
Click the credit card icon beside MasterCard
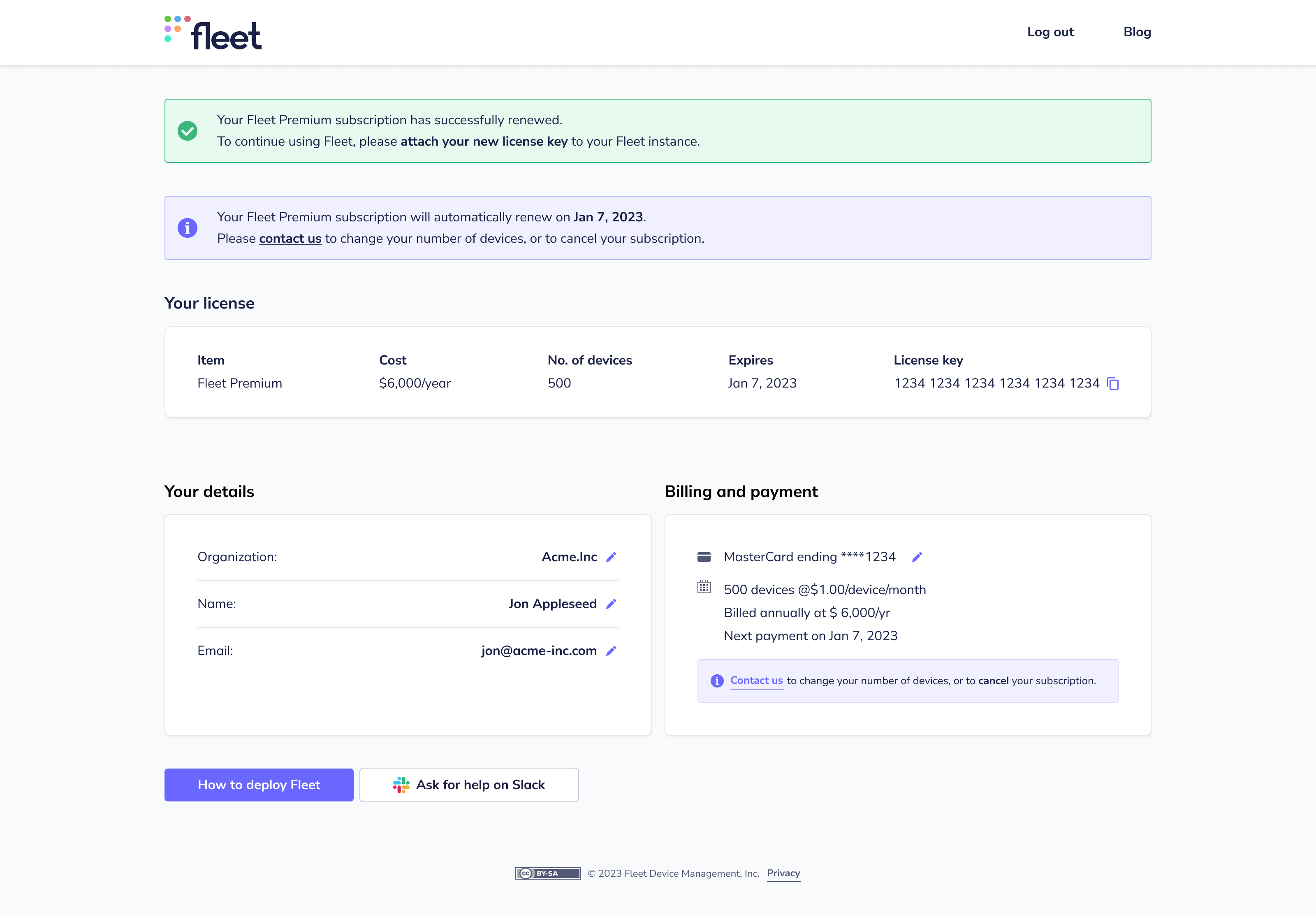point(704,556)
